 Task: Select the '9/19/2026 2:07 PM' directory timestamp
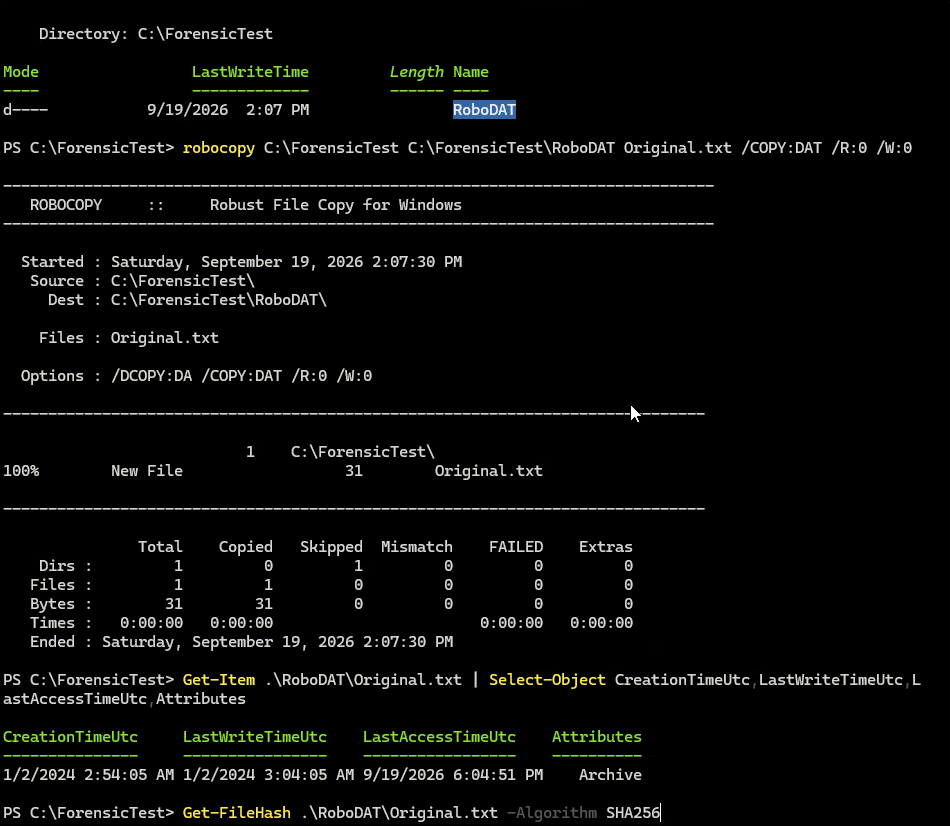[228, 110]
